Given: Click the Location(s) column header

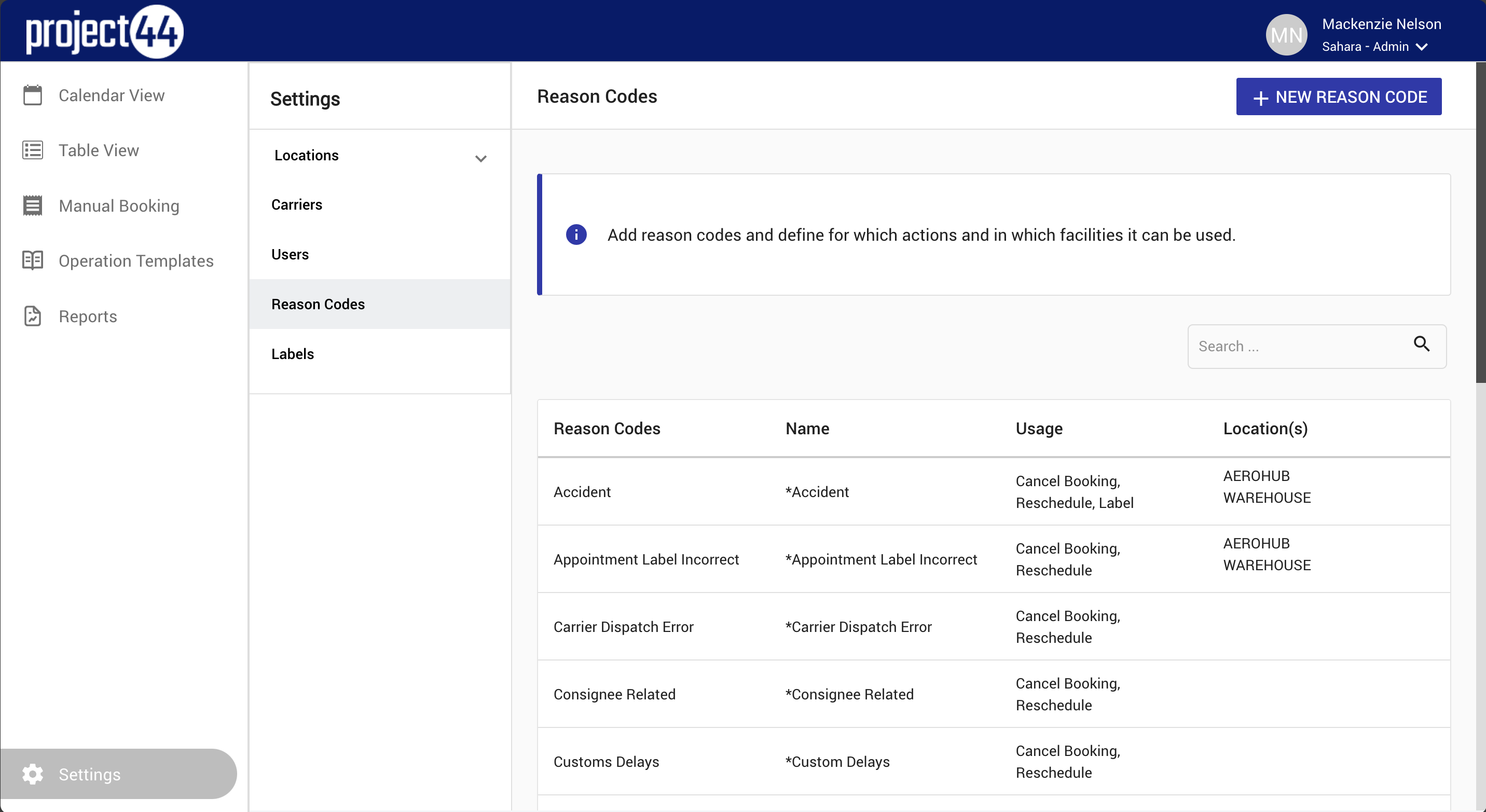Looking at the screenshot, I should (1265, 429).
